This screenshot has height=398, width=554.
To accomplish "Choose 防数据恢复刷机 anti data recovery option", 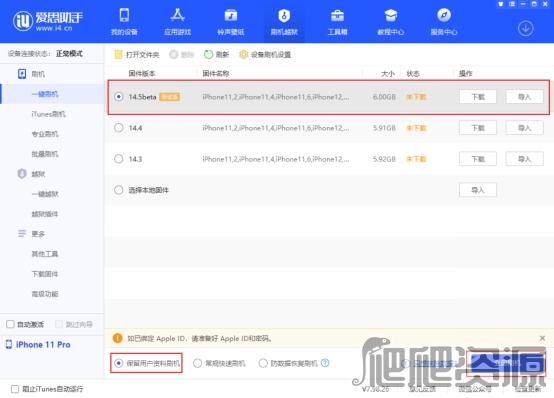I will tap(263, 363).
